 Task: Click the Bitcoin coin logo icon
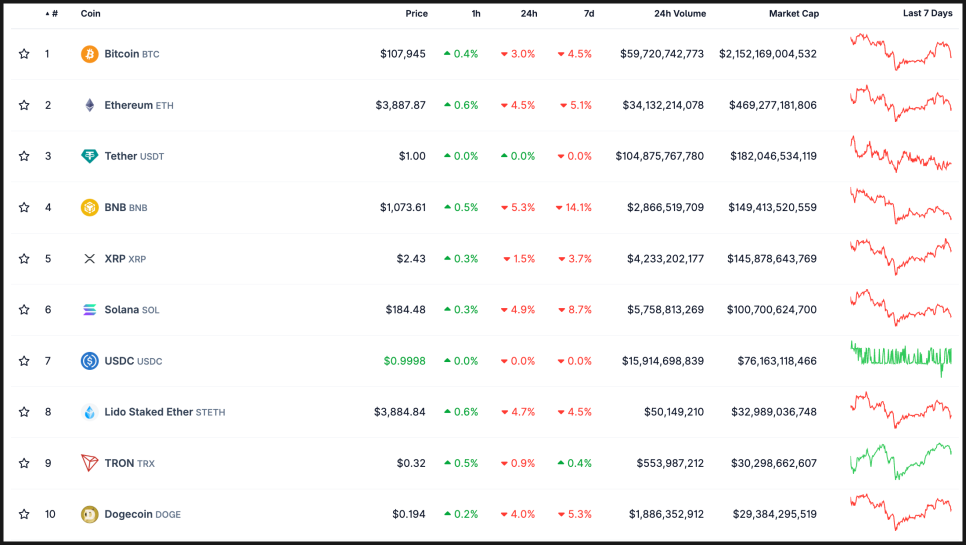point(90,54)
